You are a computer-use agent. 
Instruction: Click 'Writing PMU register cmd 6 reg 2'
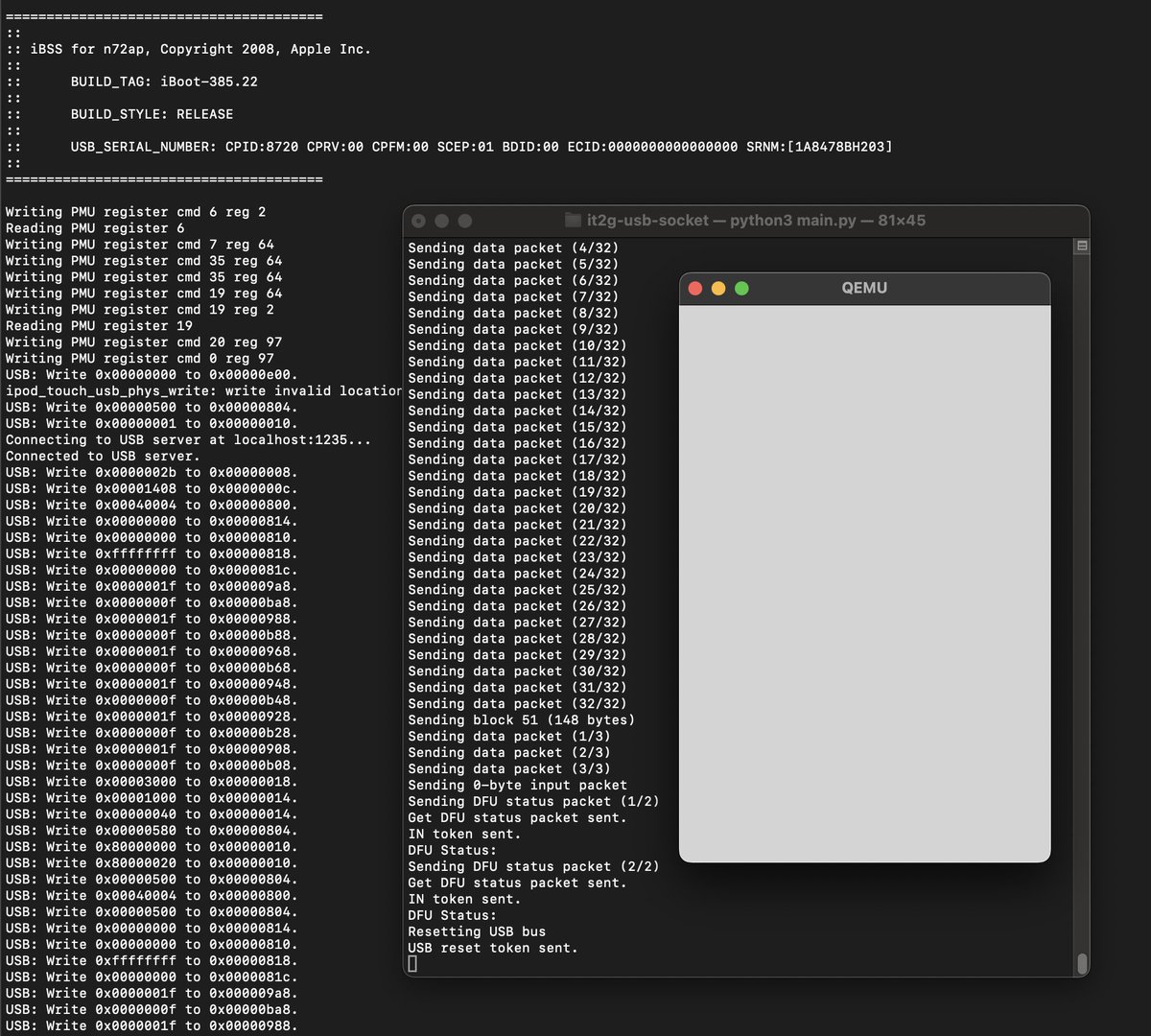[135, 212]
